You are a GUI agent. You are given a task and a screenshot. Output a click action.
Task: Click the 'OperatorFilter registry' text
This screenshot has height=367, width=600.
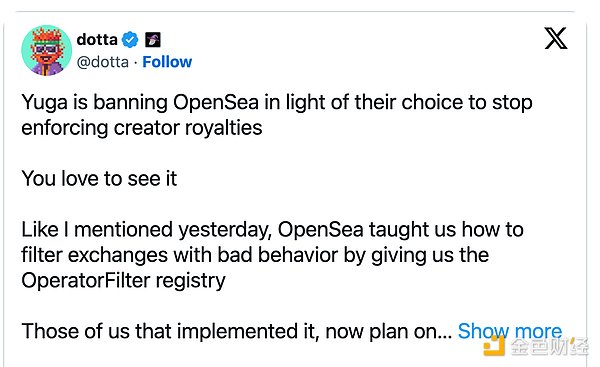coord(124,281)
